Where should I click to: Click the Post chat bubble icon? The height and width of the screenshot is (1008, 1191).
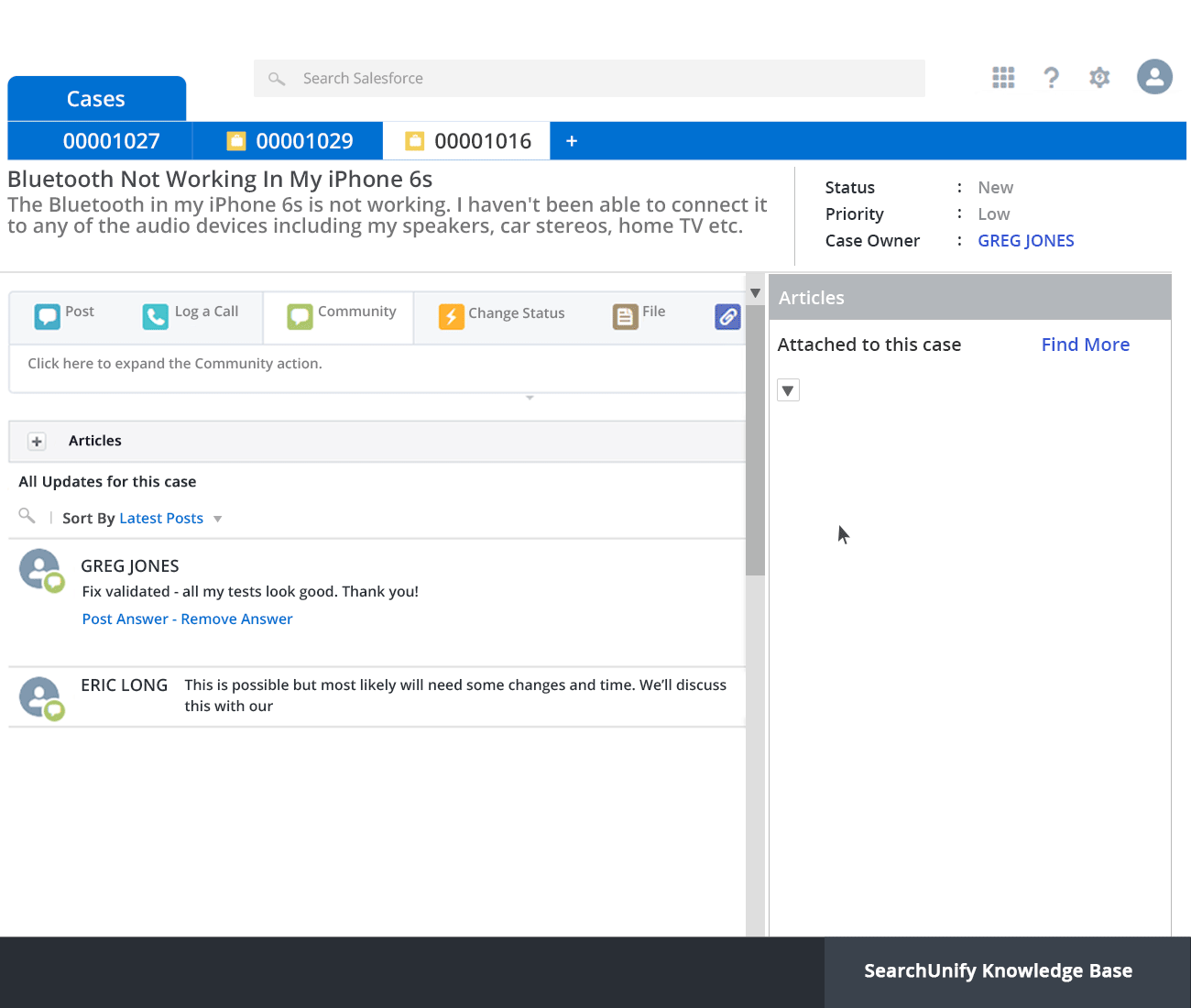point(47,316)
